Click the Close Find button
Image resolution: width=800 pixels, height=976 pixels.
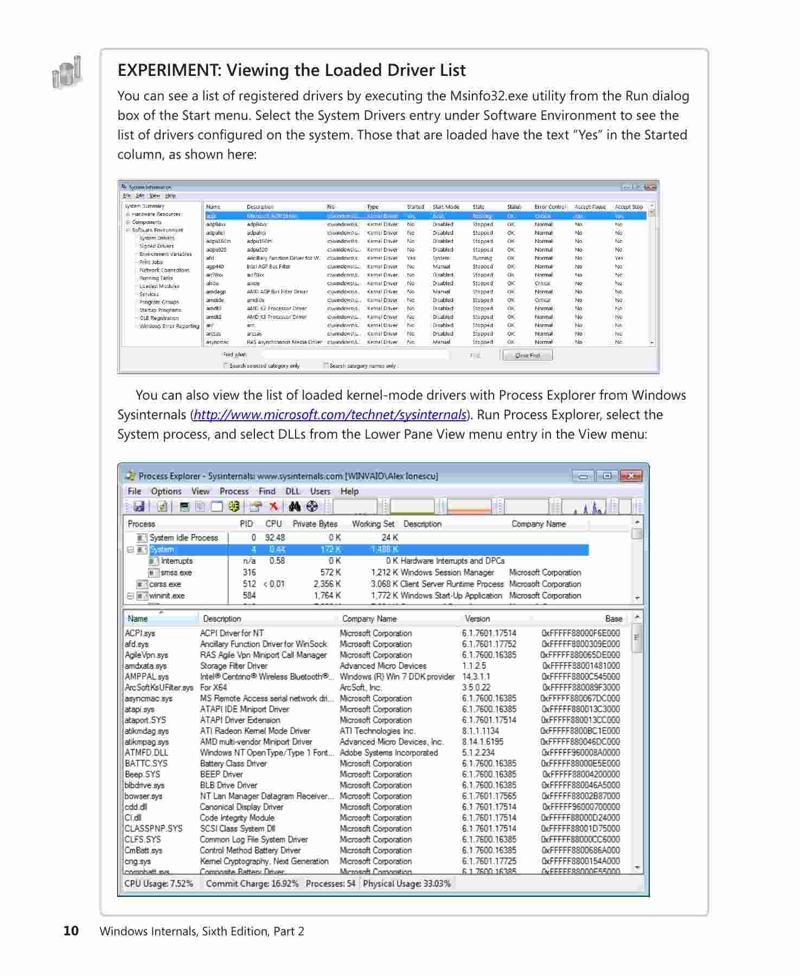527,355
